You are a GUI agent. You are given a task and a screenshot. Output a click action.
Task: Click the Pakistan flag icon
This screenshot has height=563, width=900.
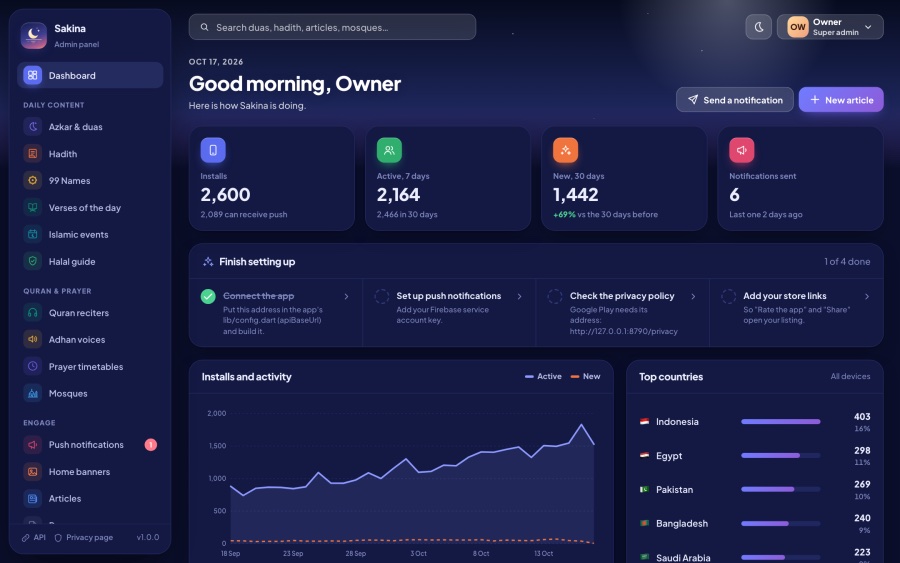pos(644,490)
